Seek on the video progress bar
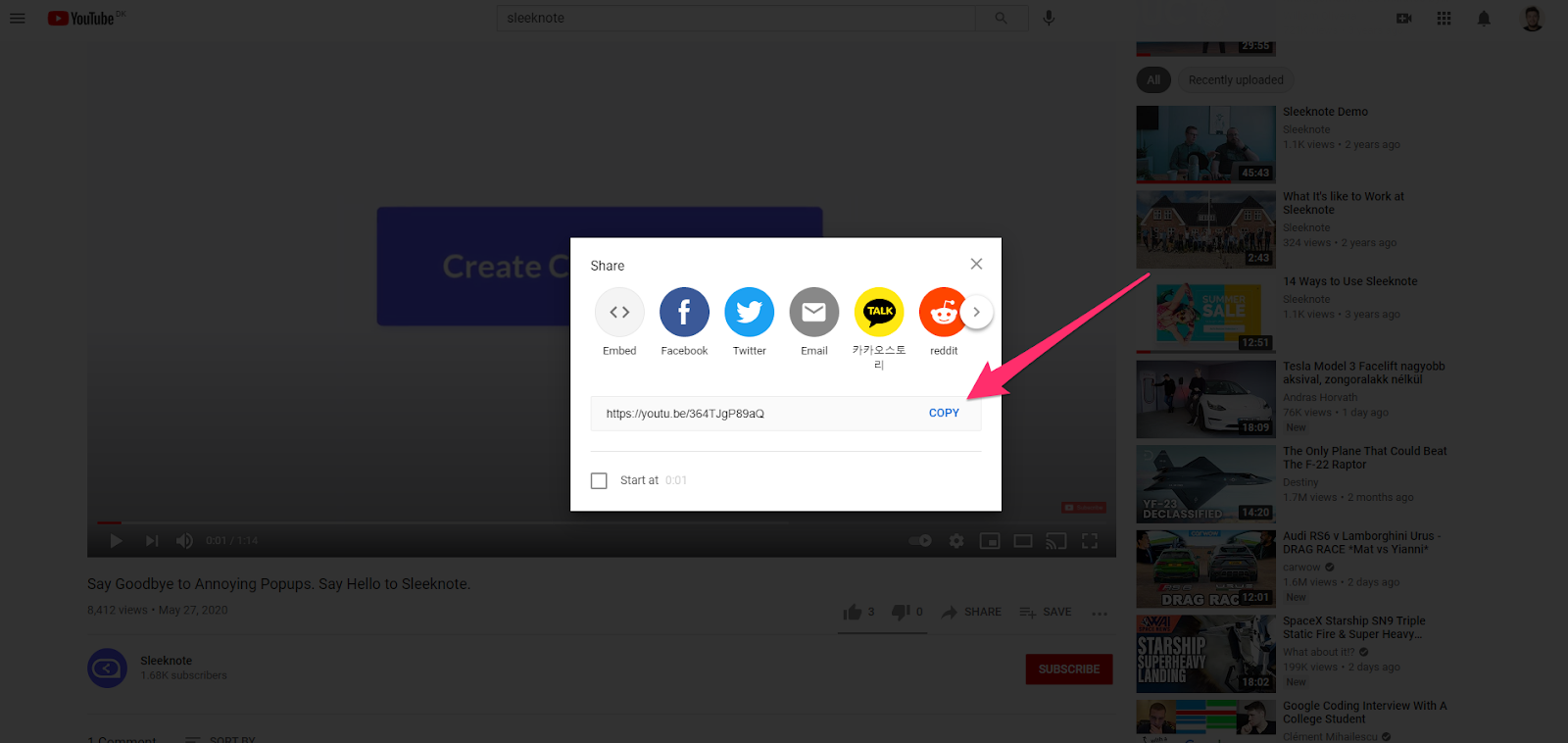1568x743 pixels. (602, 522)
